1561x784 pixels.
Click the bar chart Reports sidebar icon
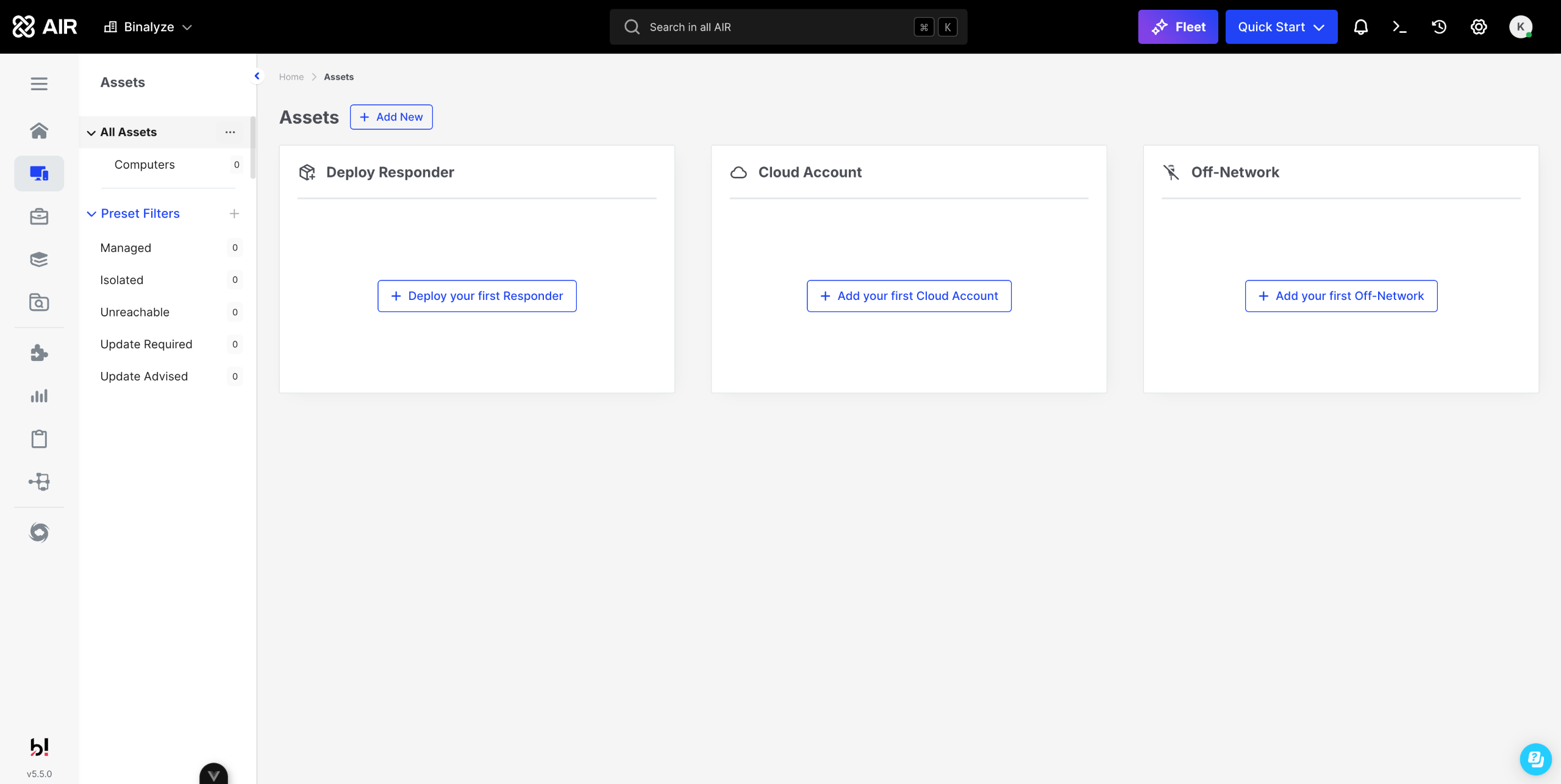[x=39, y=396]
